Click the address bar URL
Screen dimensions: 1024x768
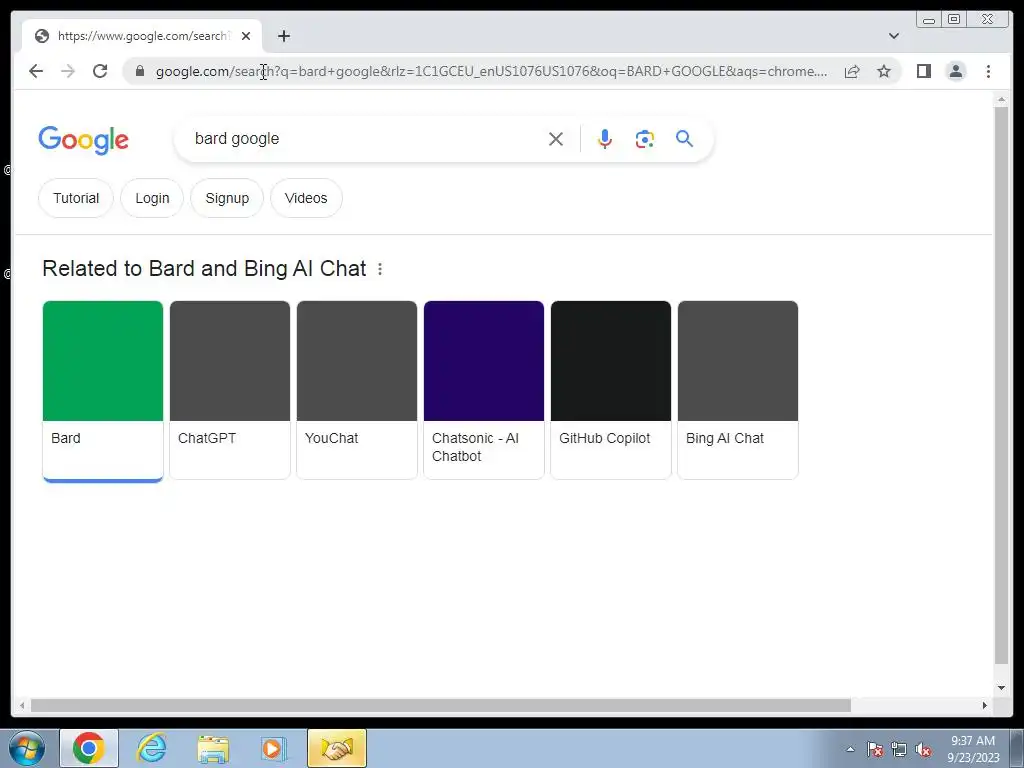point(491,71)
